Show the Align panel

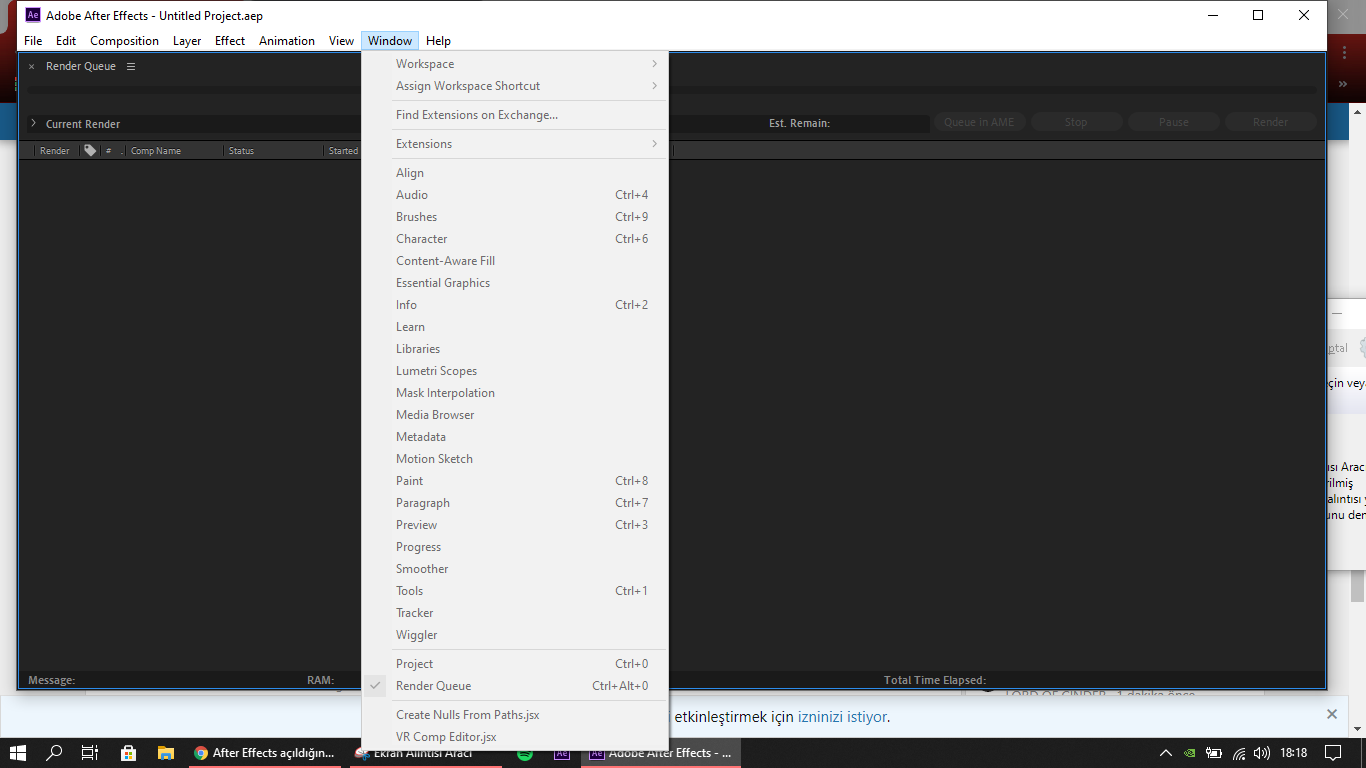515,173
